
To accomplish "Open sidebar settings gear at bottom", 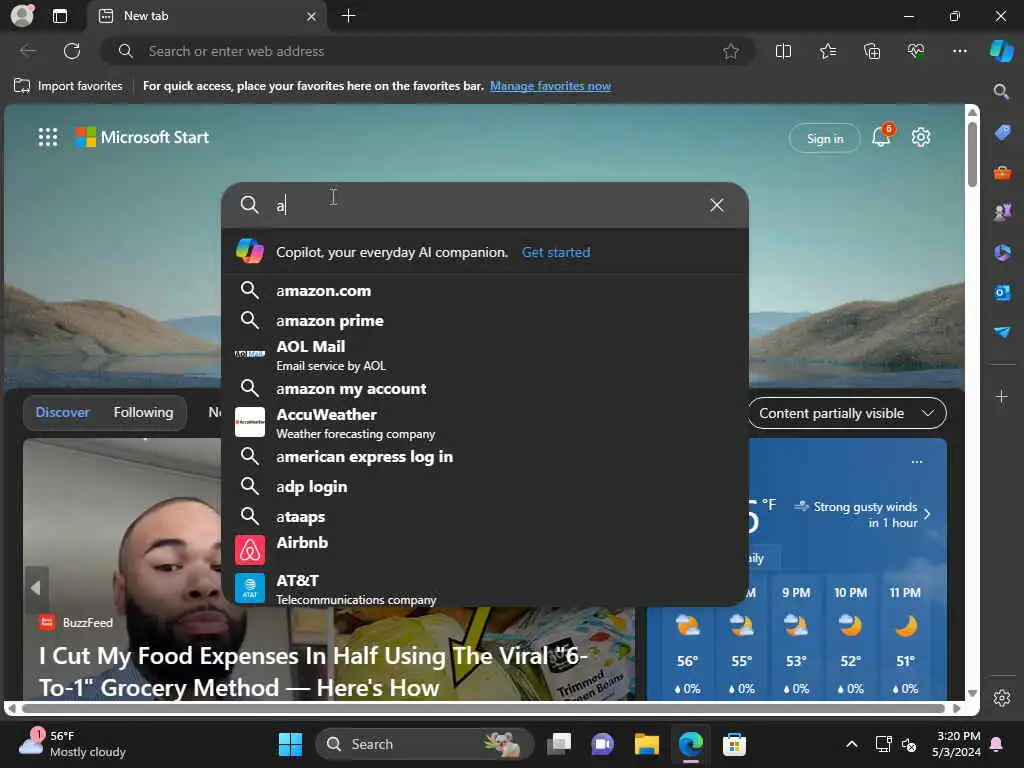I will click(x=1002, y=698).
